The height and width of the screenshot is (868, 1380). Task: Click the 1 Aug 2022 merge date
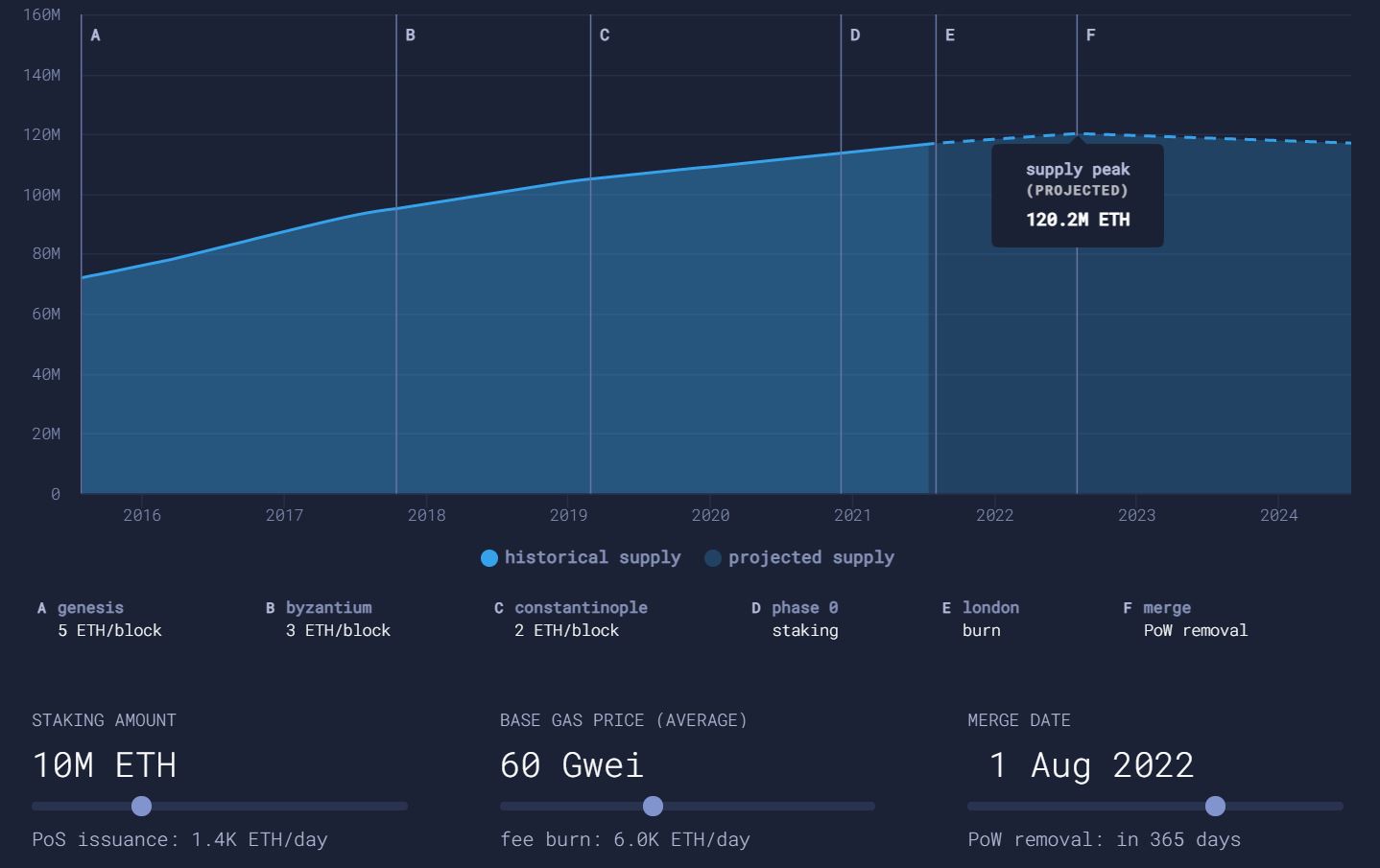1091,765
